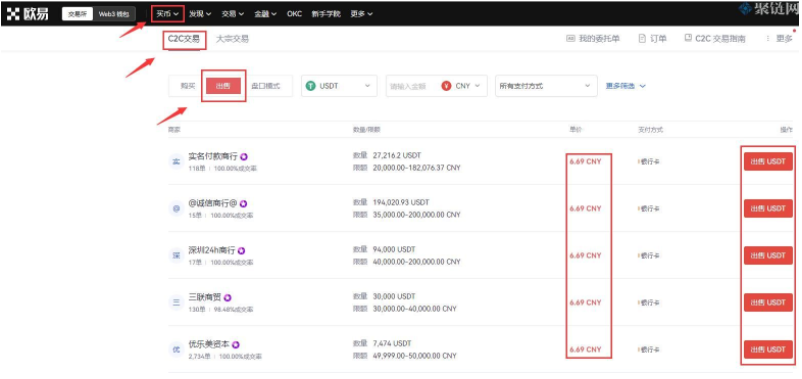Open merchant 深圳24h商行 profile
The height and width of the screenshot is (379, 802).
pyautogui.click(x=211, y=251)
